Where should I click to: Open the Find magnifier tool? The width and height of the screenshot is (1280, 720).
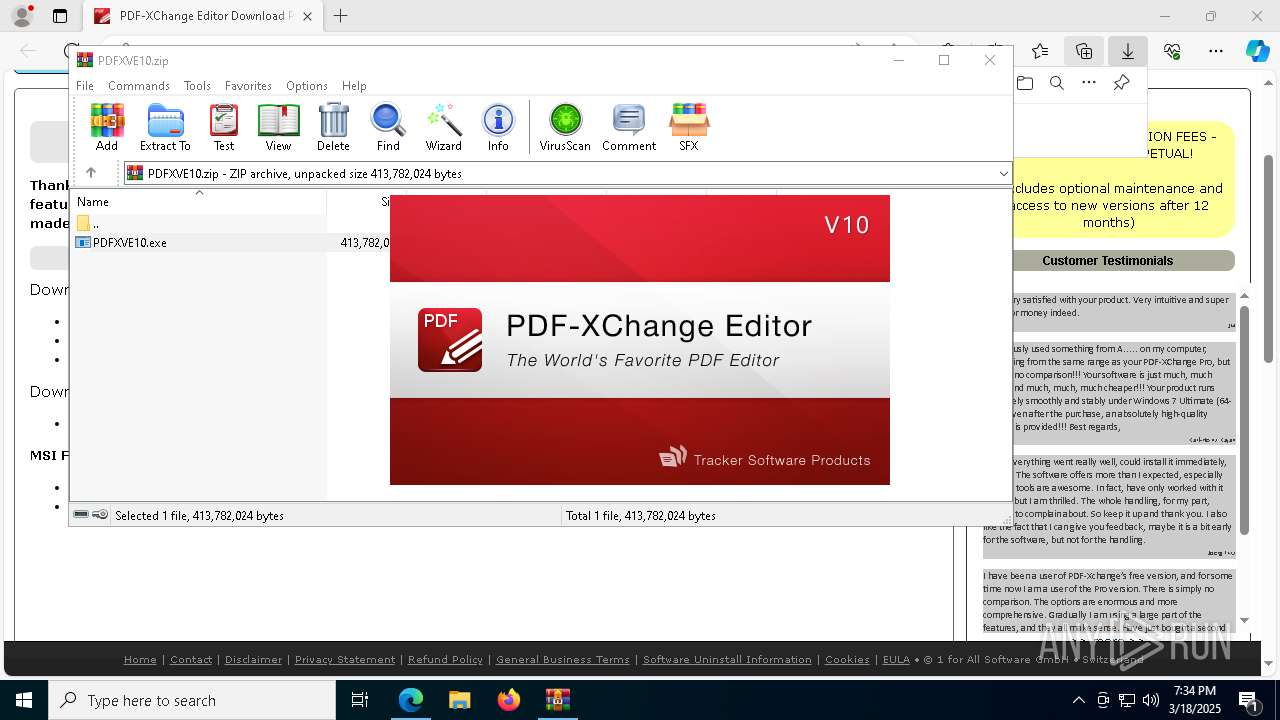pyautogui.click(x=388, y=127)
